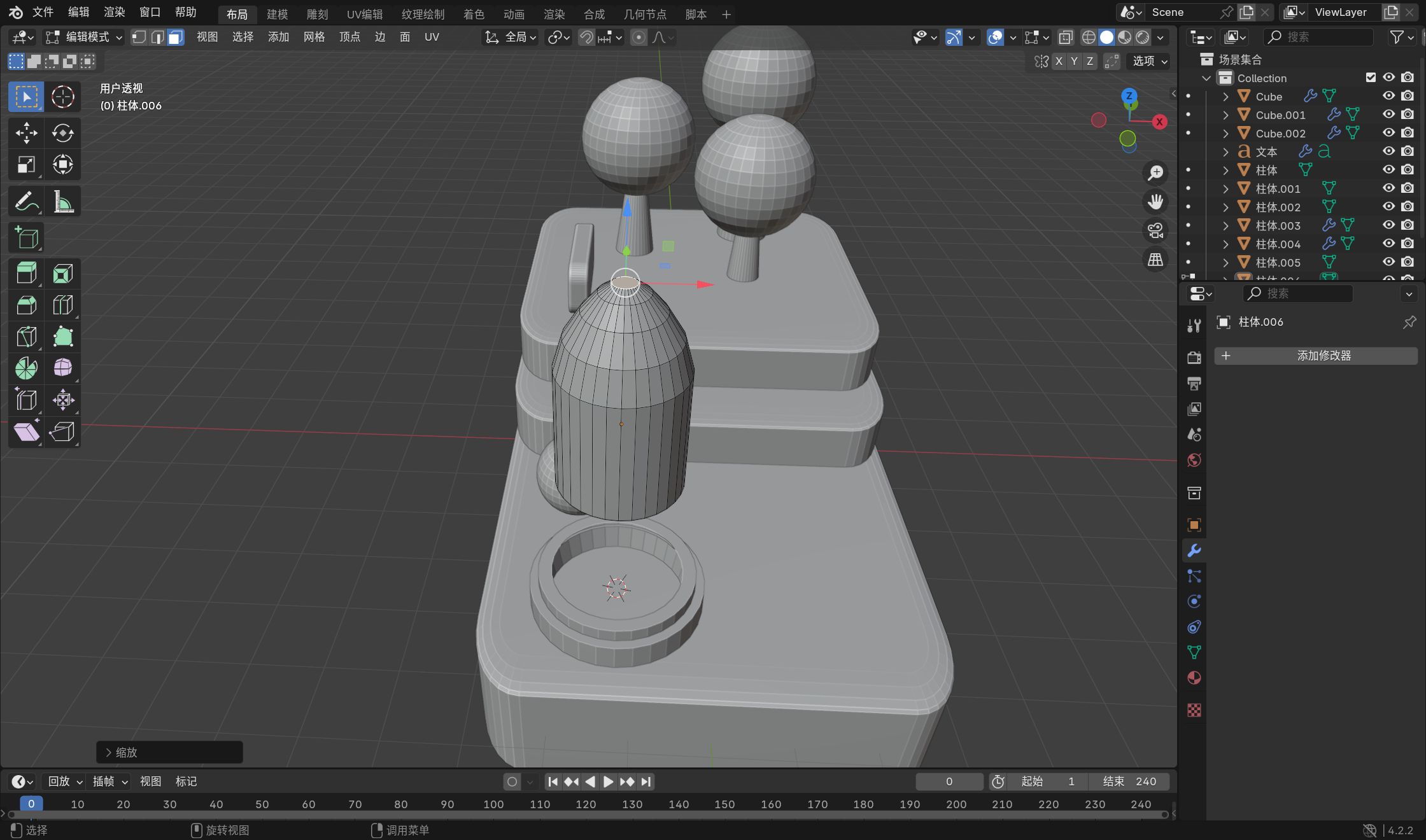Viewport: 1426px width, 840px height.
Task: Pick the Knife tool
Action: click(26, 337)
